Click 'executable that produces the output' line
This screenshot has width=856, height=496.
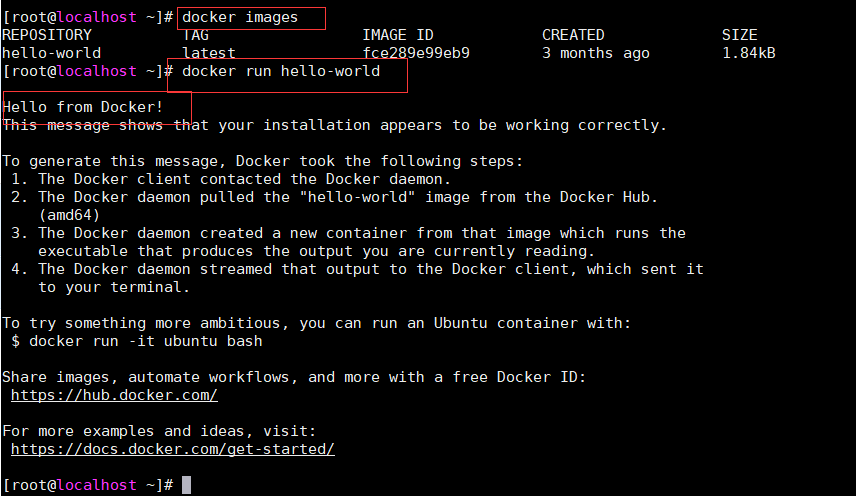coord(316,252)
